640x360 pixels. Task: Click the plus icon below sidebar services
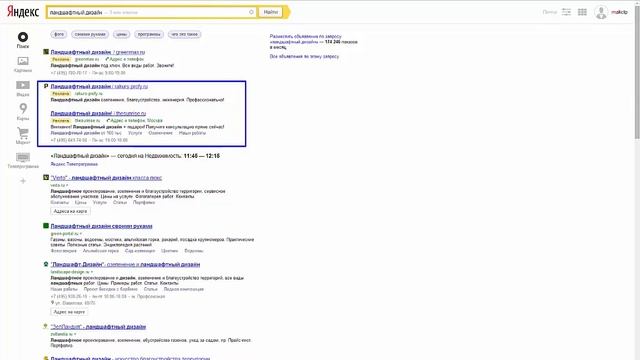click(23, 181)
